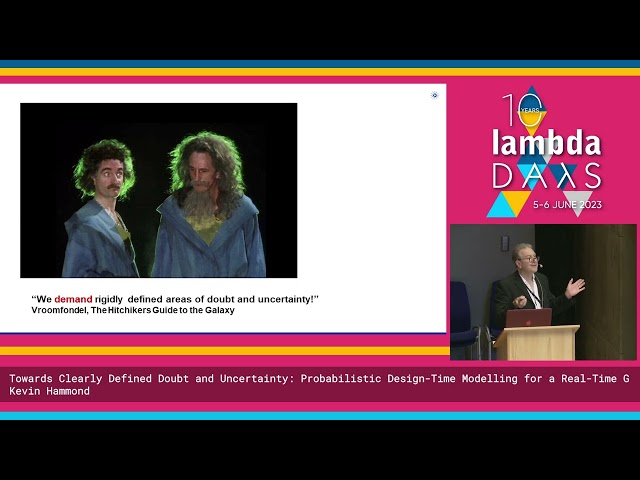Screen dimensions: 640x480
Task: Click the attribution line "Vroomfondel, The Hitchhikers Guide"
Action: (x=133, y=310)
